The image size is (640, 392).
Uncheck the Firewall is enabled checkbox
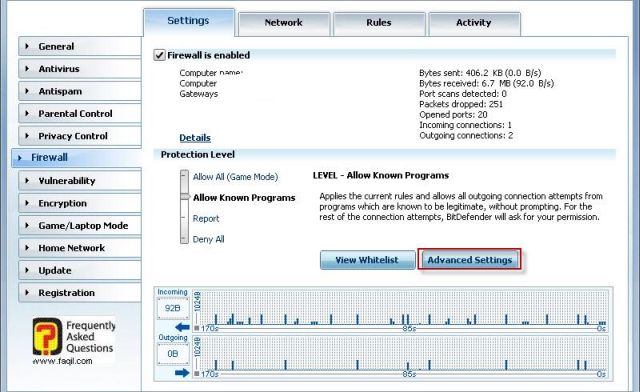click(159, 55)
